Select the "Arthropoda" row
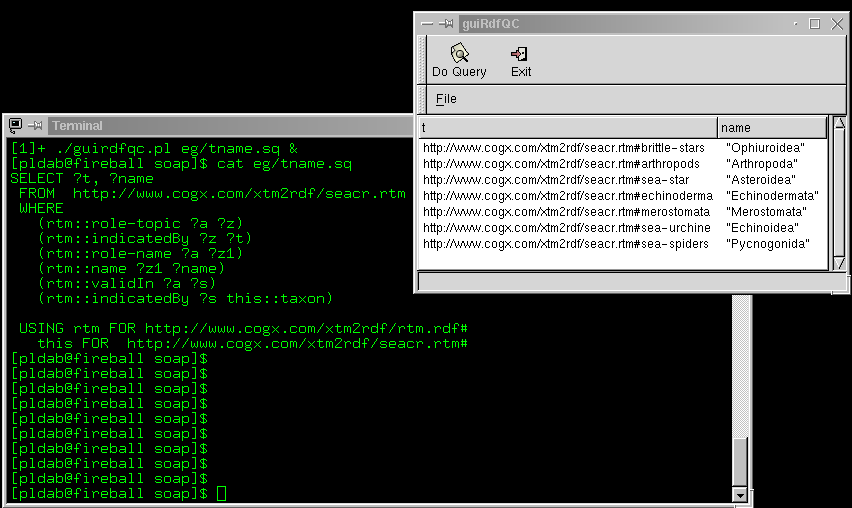 pyautogui.click(x=761, y=164)
